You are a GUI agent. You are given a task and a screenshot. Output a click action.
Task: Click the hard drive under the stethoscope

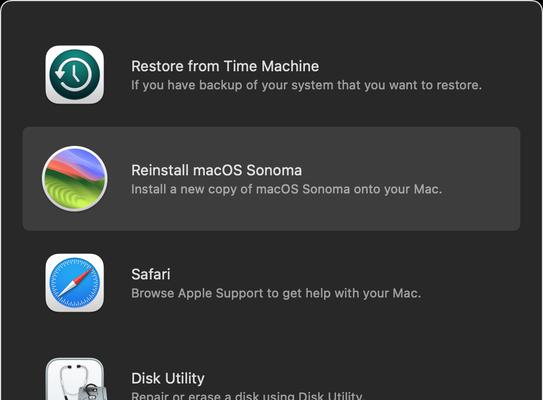(x=92, y=393)
